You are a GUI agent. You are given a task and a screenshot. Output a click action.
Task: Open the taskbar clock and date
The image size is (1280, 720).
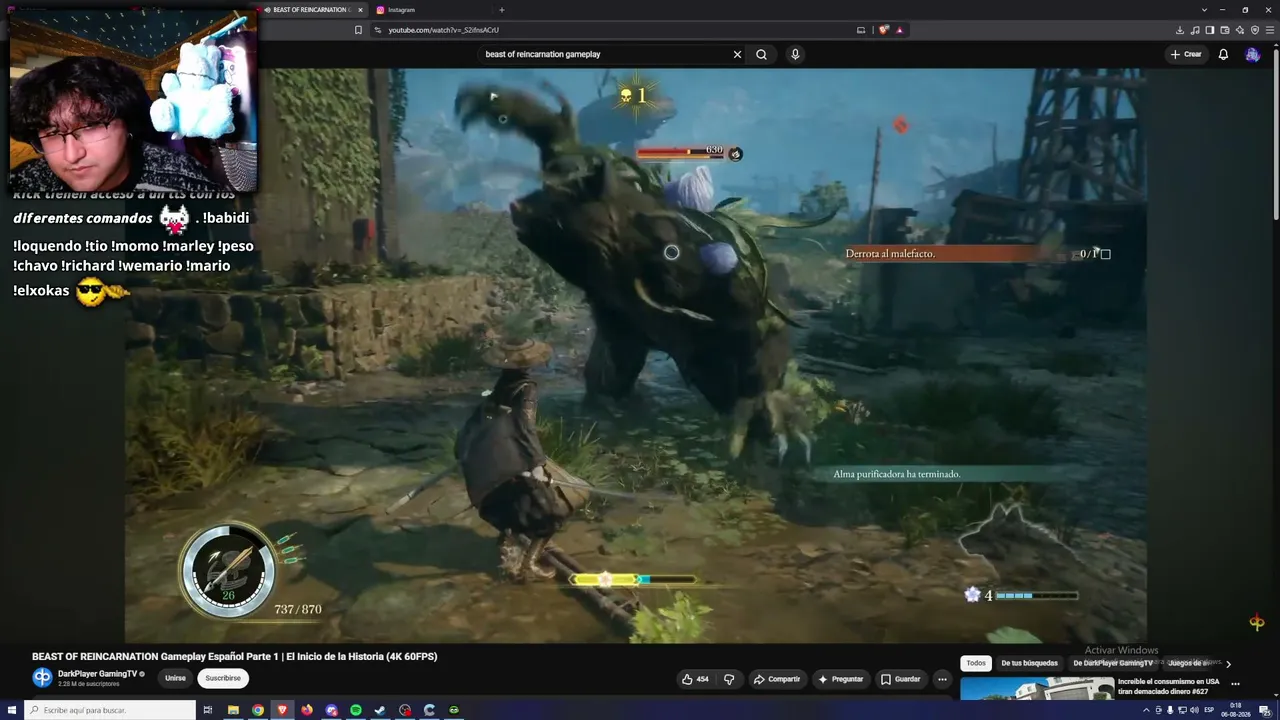[1236, 710]
